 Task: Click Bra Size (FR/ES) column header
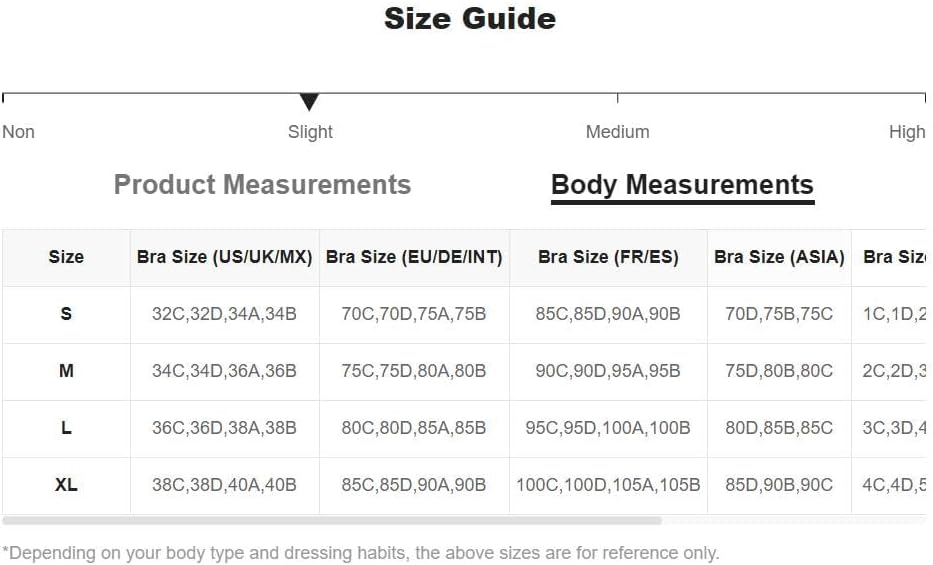coord(608,257)
